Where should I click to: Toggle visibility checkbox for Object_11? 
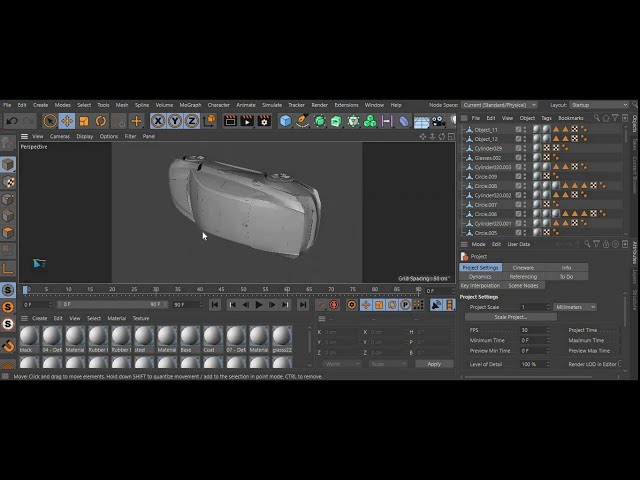coord(518,129)
